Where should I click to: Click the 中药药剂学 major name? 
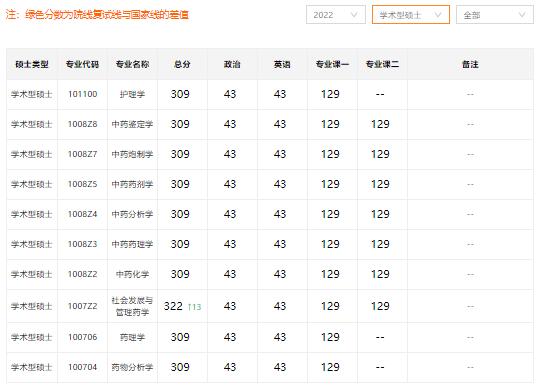(132, 184)
